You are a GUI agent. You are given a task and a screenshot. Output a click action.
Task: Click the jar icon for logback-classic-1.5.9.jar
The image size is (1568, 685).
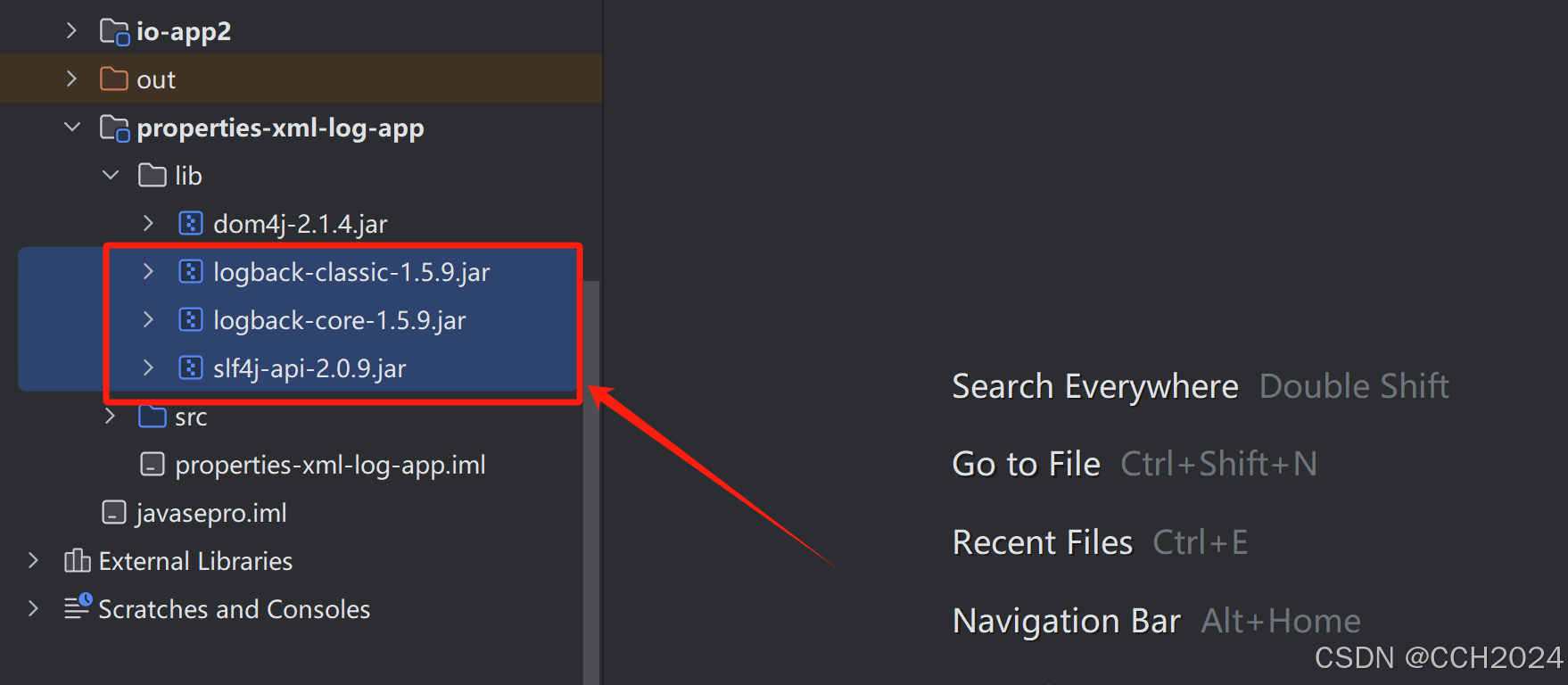(x=191, y=271)
